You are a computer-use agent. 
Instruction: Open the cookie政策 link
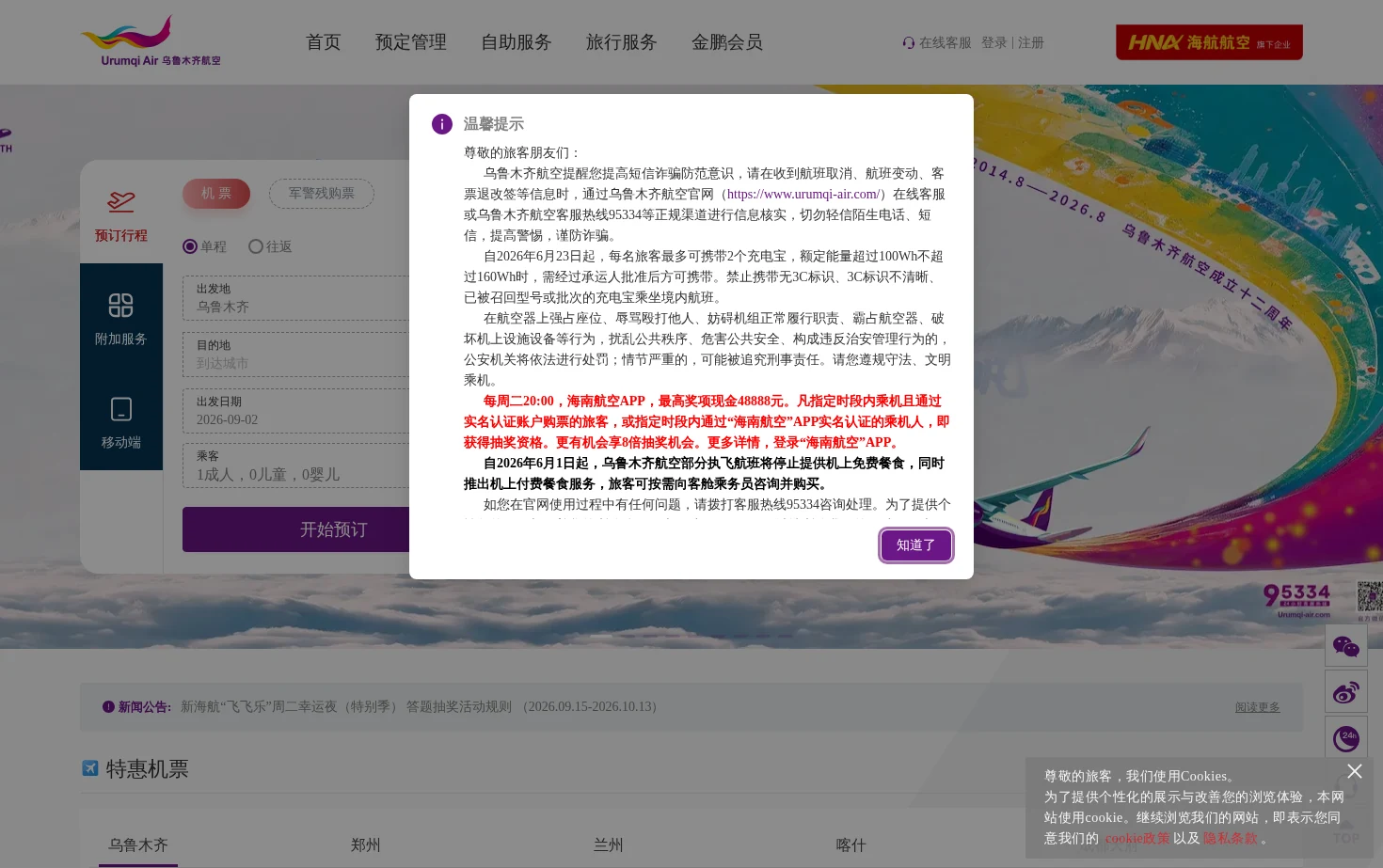point(1137,838)
